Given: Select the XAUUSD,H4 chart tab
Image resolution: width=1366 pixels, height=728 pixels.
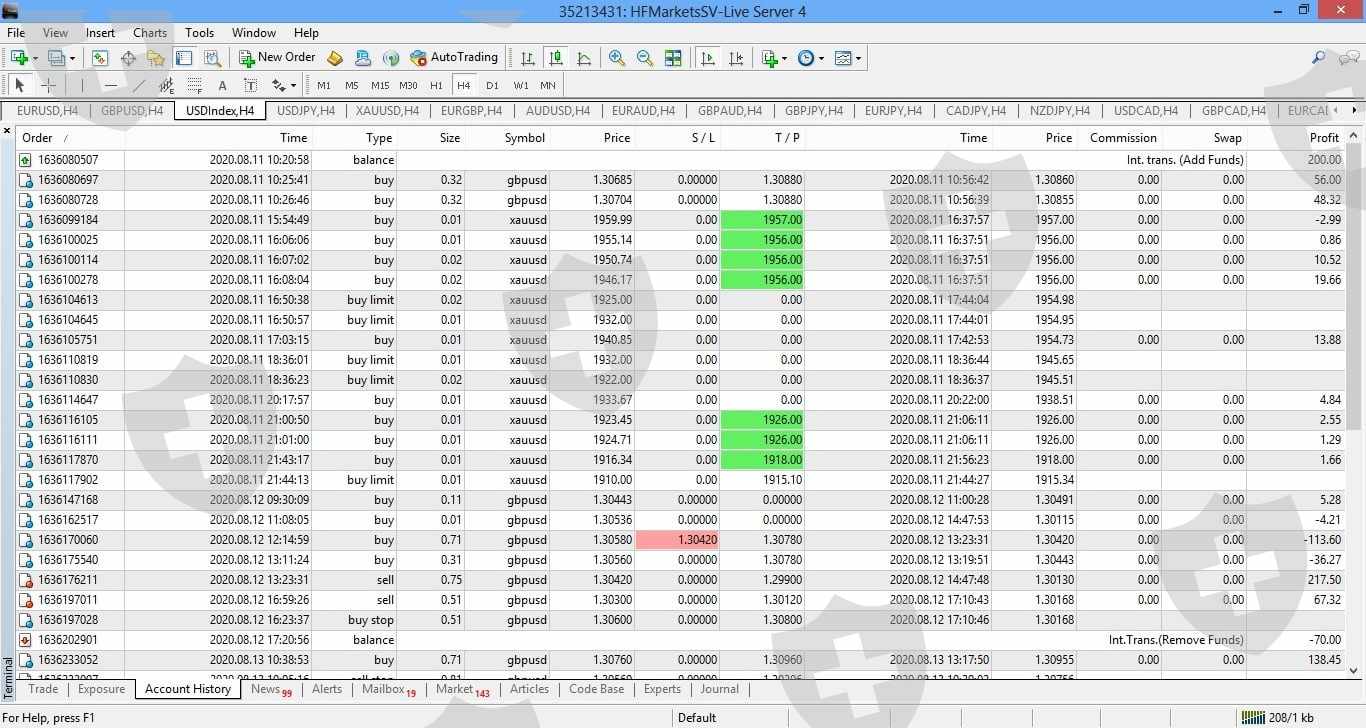Looking at the screenshot, I should pos(387,111).
